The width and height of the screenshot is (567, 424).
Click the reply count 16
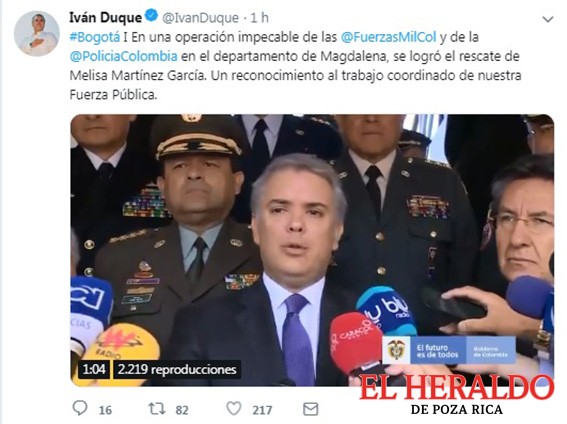(105, 410)
